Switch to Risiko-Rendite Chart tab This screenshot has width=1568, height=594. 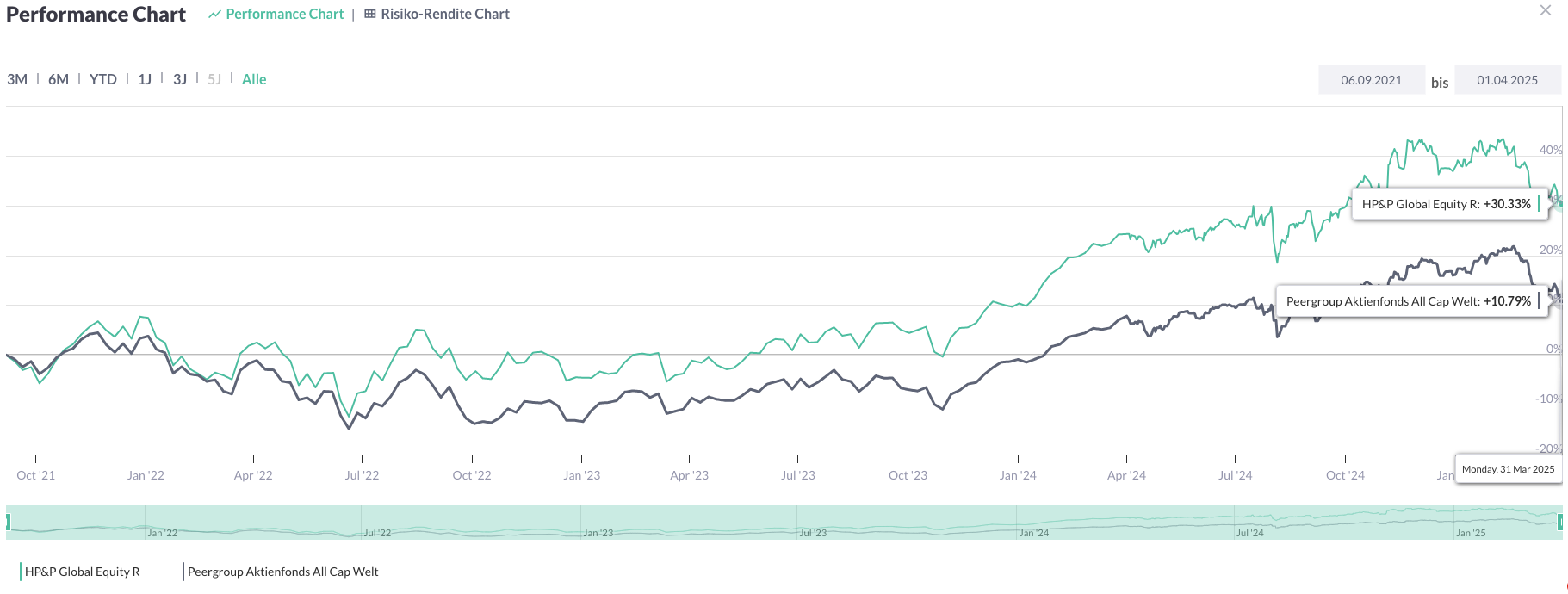(x=444, y=15)
